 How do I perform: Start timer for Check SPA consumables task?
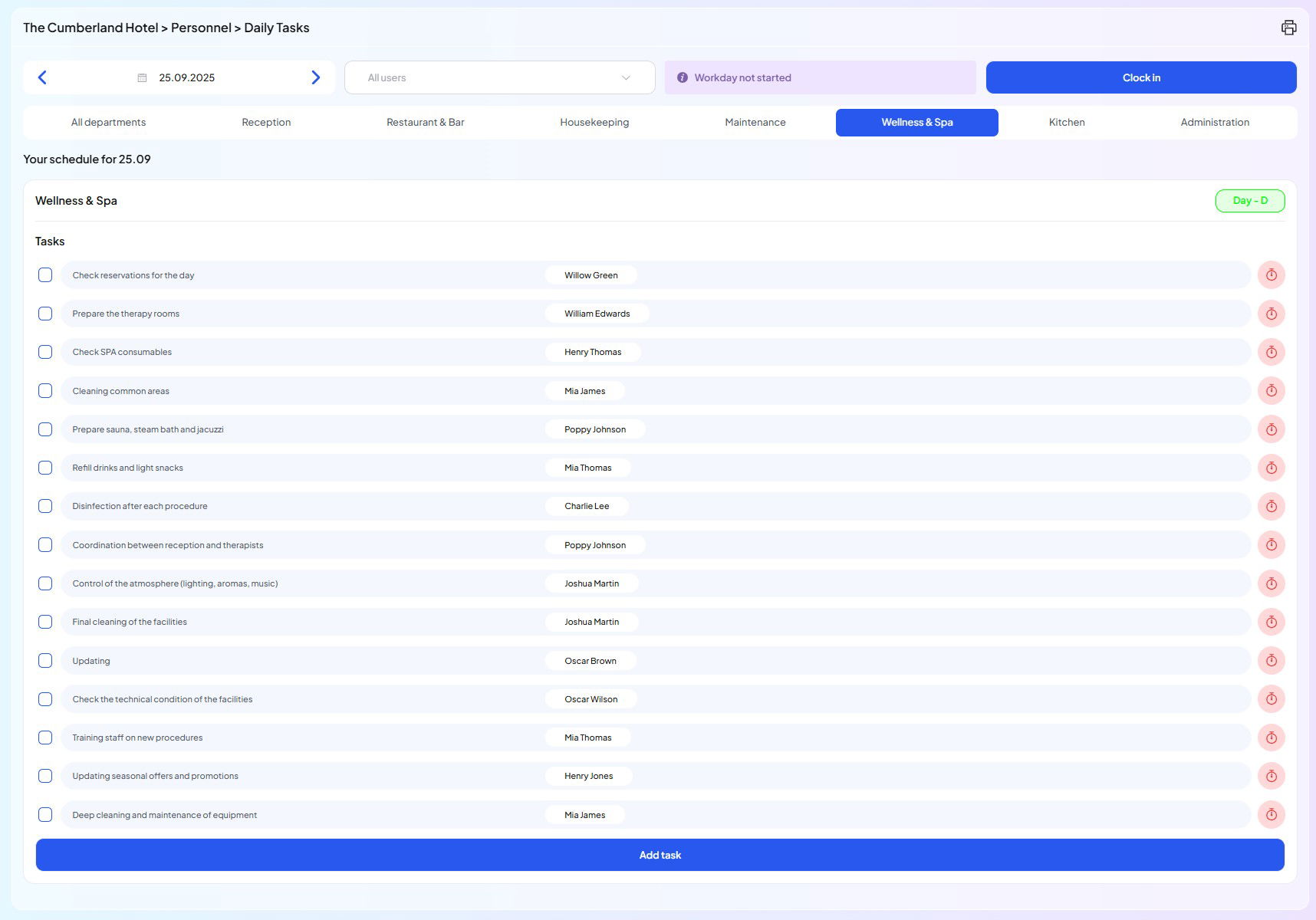pyautogui.click(x=1271, y=353)
